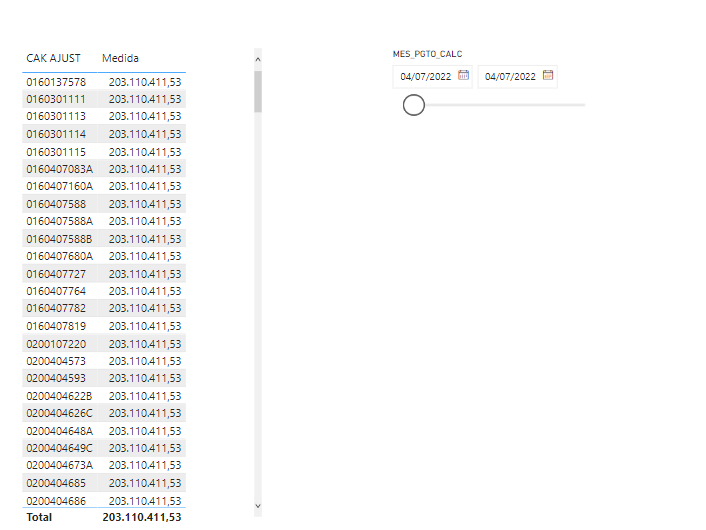Screen dimensions: 706x530
Task: Select row 0200404649C
Action: [x=104, y=448]
